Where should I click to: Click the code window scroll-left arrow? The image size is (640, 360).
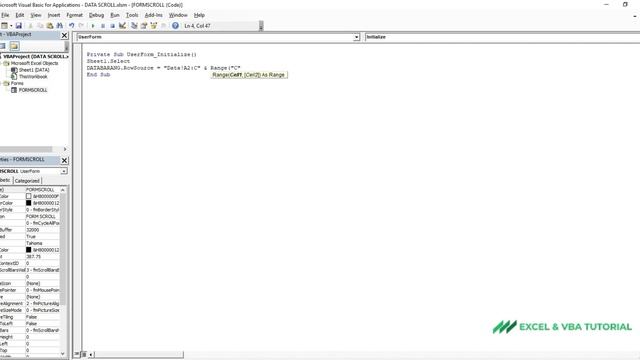[x=91, y=354]
